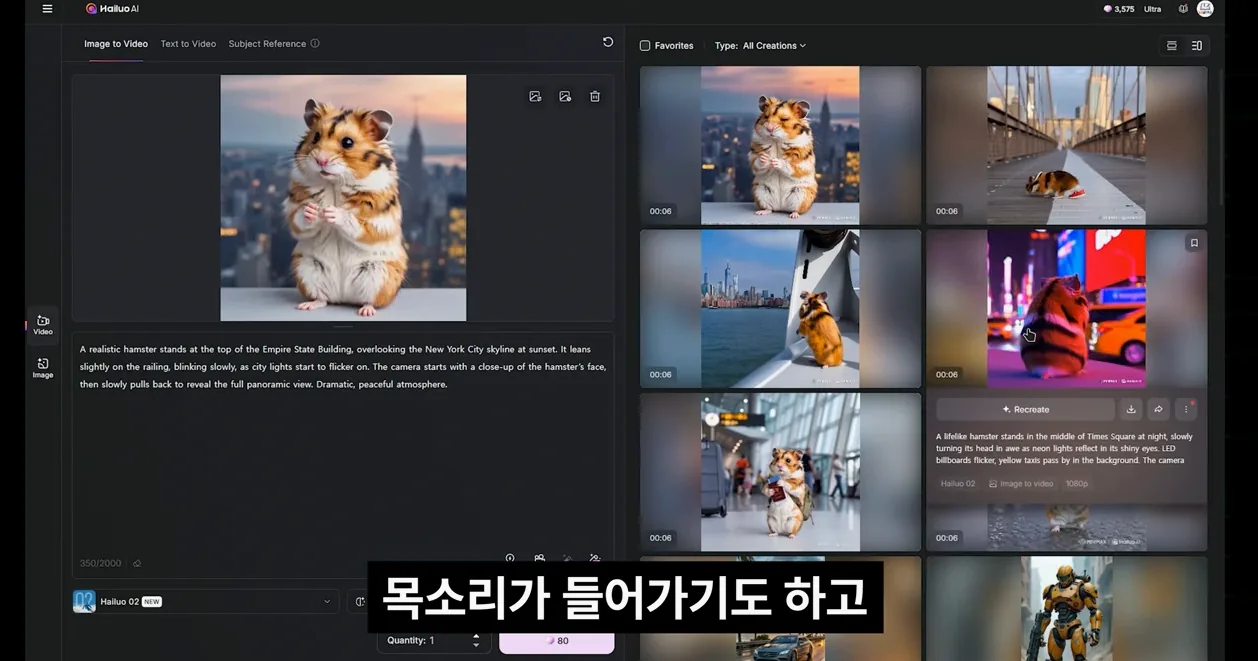The width and height of the screenshot is (1258, 661).
Task: Open the hamster on bridge video thumbnail
Action: click(x=1067, y=145)
